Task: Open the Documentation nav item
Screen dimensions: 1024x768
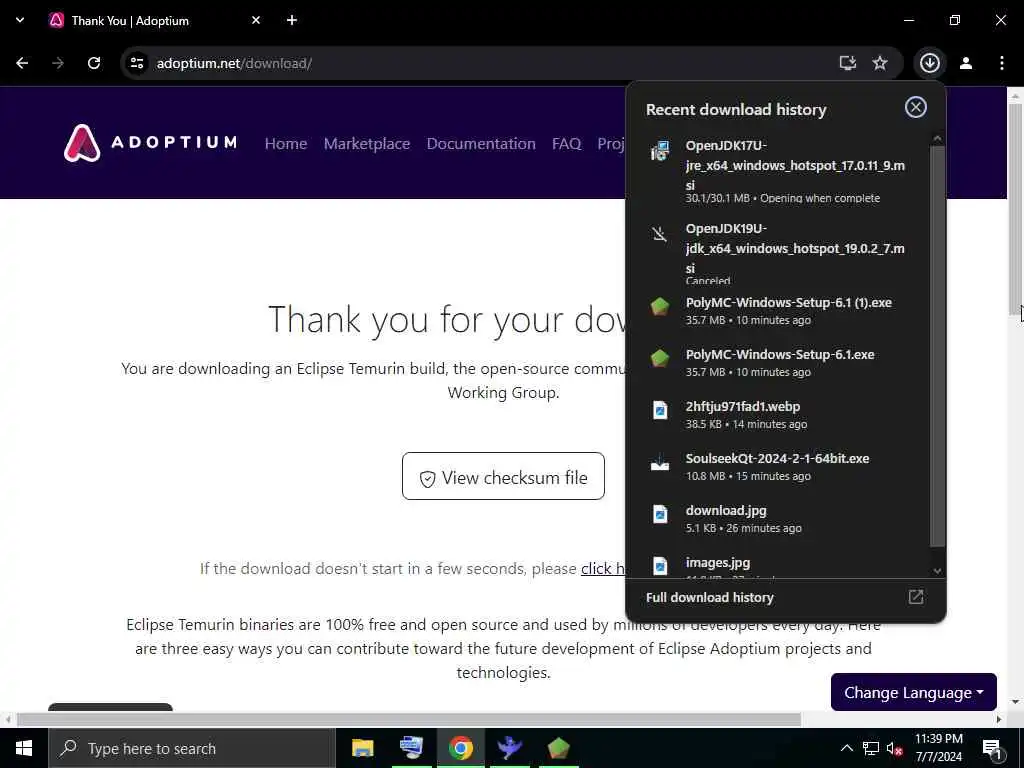Action: pyautogui.click(x=481, y=144)
